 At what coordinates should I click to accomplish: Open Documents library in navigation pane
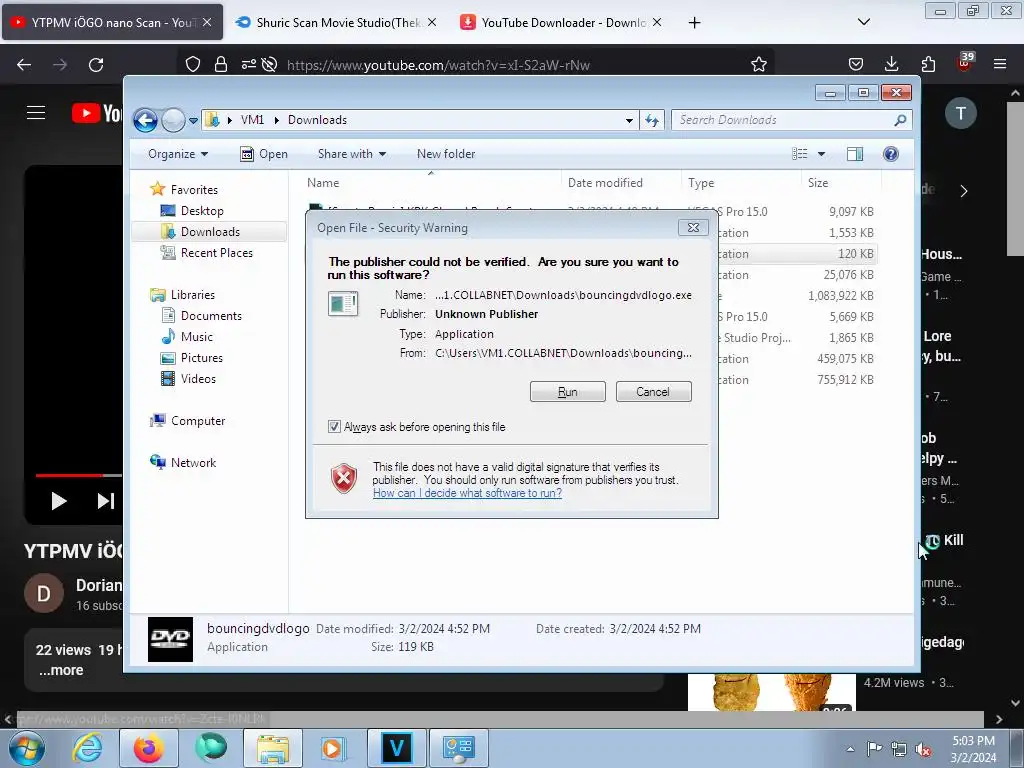pos(202,316)
